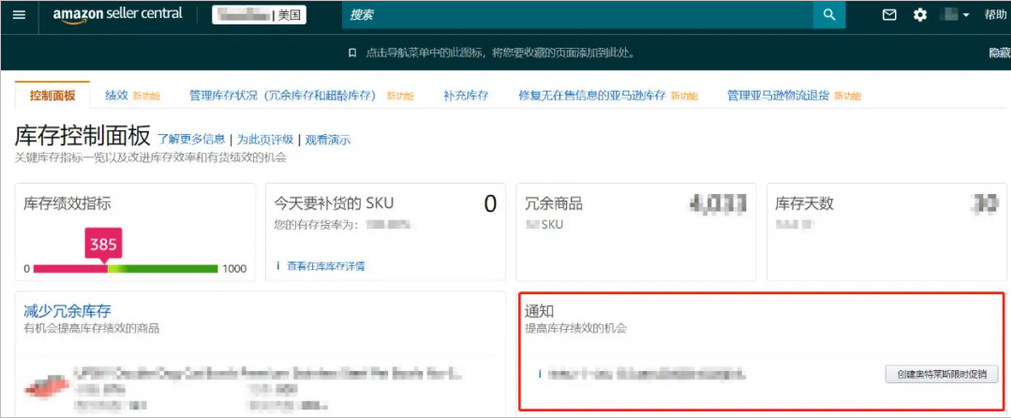Open the 了解更多信息 link
This screenshot has height=418, width=1011.
click(191, 140)
